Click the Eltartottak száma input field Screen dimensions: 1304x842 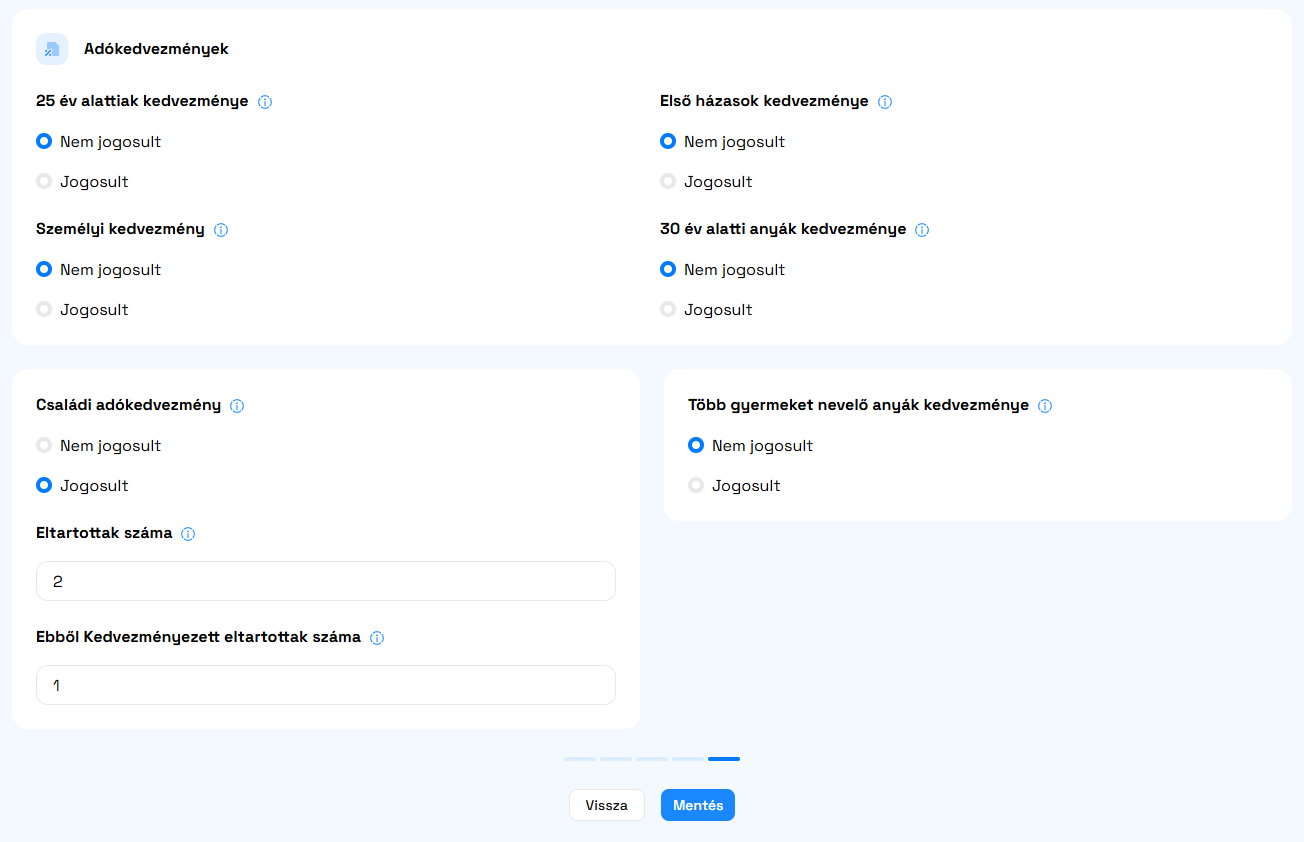pyautogui.click(x=326, y=581)
